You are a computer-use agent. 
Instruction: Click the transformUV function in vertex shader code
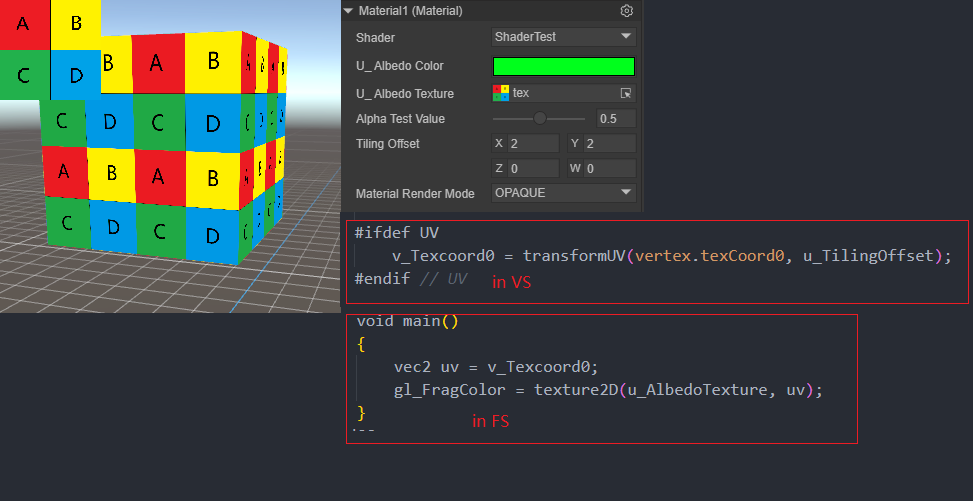pyautogui.click(x=574, y=256)
